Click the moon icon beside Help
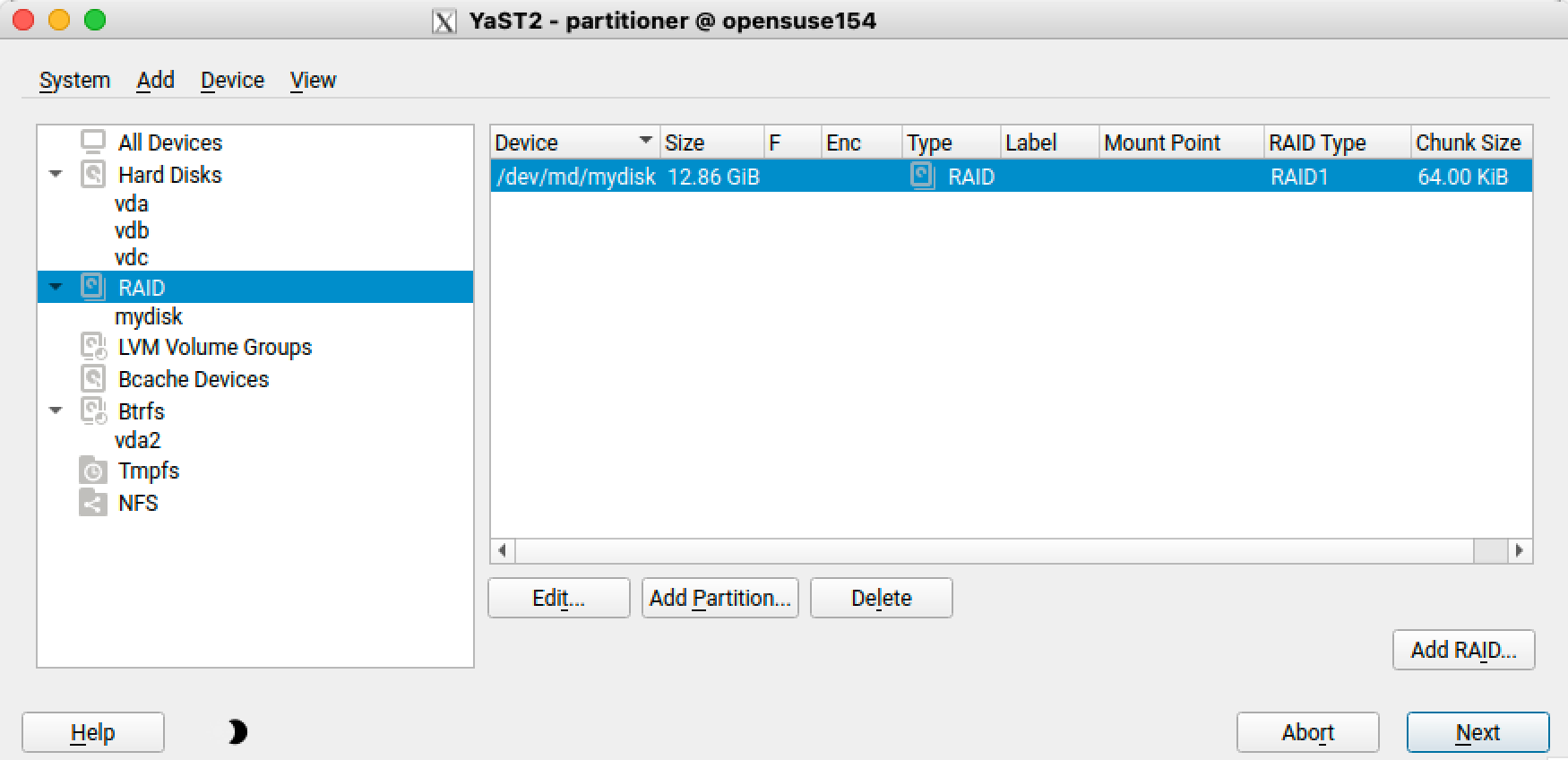The height and width of the screenshot is (760, 1568). 237,732
